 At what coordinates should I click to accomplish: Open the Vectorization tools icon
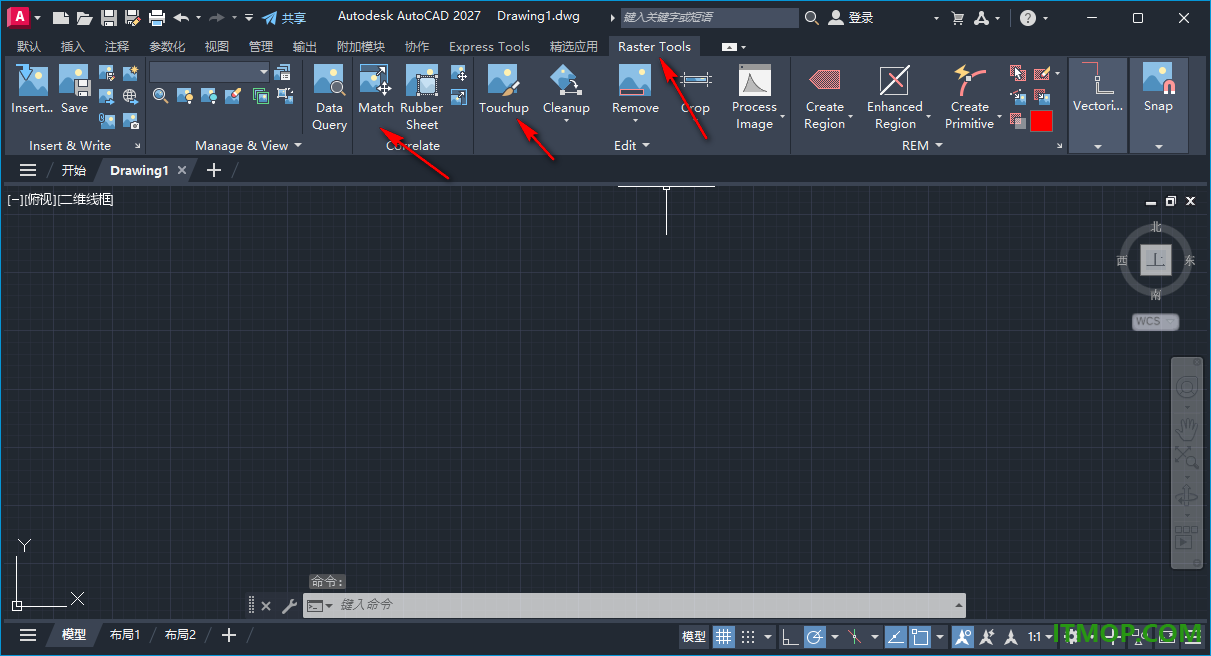[1097, 80]
